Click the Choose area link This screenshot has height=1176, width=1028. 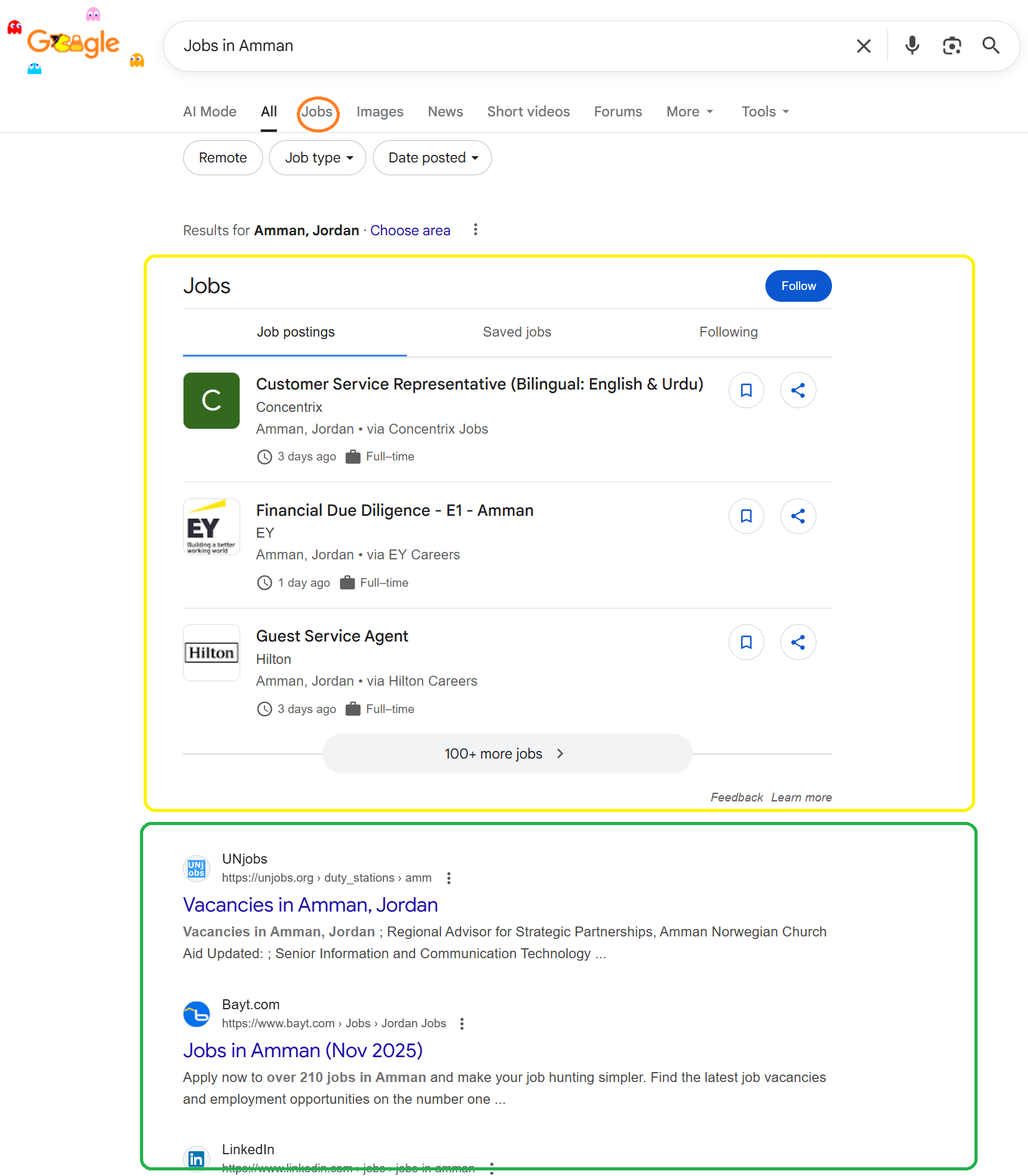pyautogui.click(x=410, y=231)
